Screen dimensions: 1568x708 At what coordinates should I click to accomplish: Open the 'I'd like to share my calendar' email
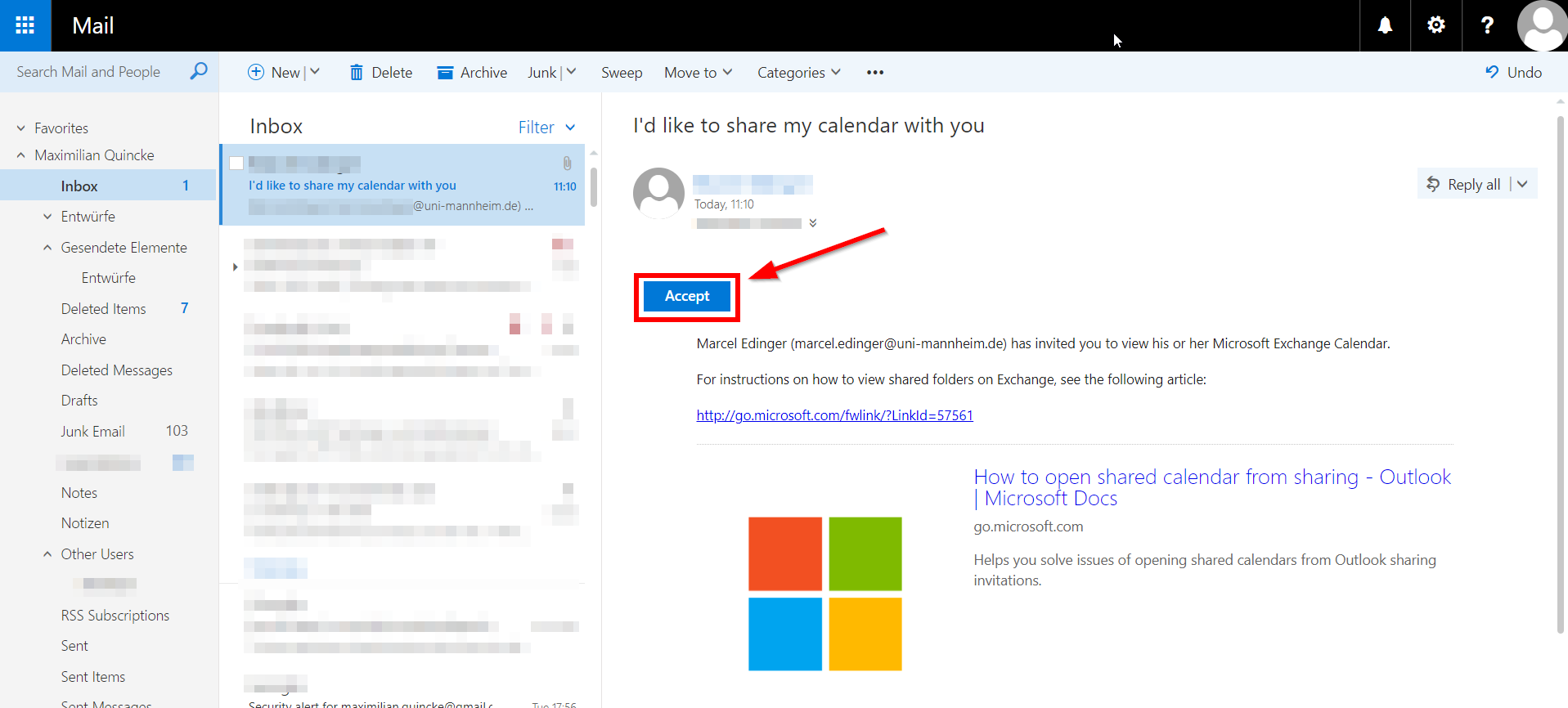(x=402, y=185)
